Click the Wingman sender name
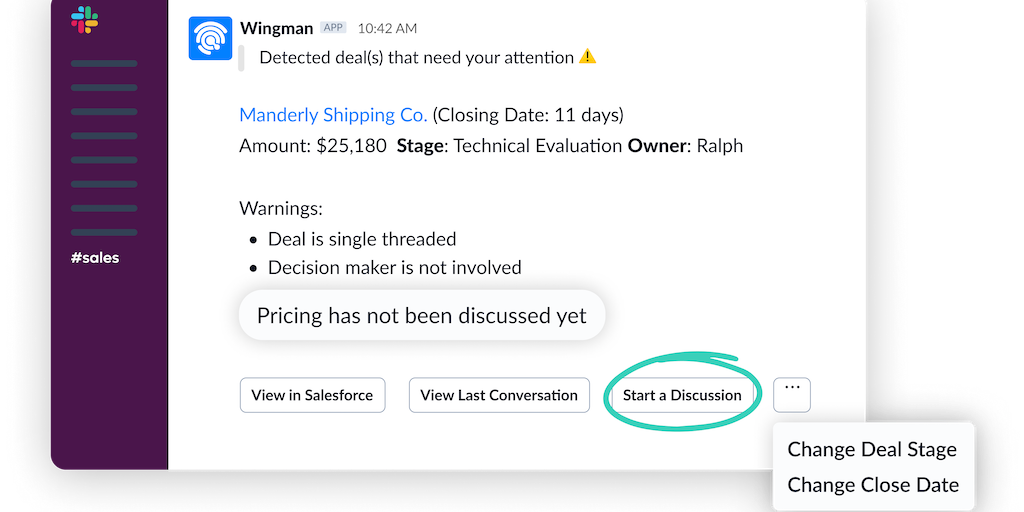The image size is (1024, 512). 277,28
